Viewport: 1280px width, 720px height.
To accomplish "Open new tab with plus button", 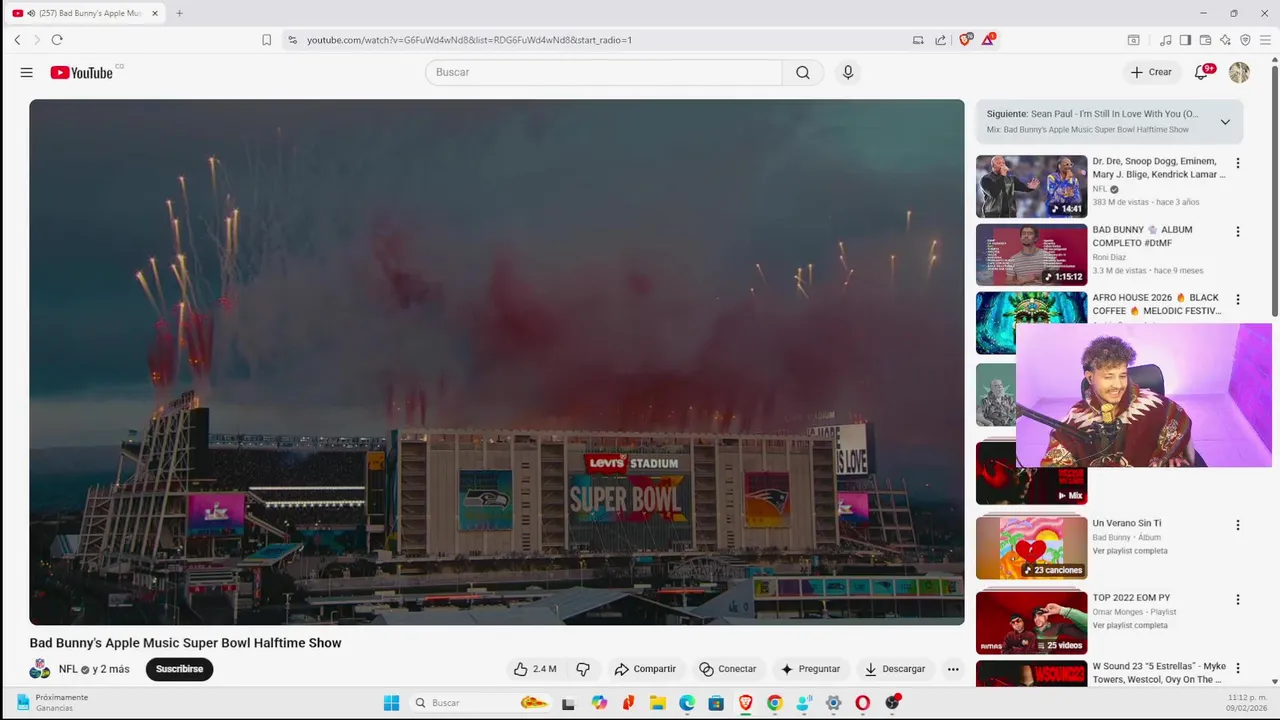I will pos(179,13).
